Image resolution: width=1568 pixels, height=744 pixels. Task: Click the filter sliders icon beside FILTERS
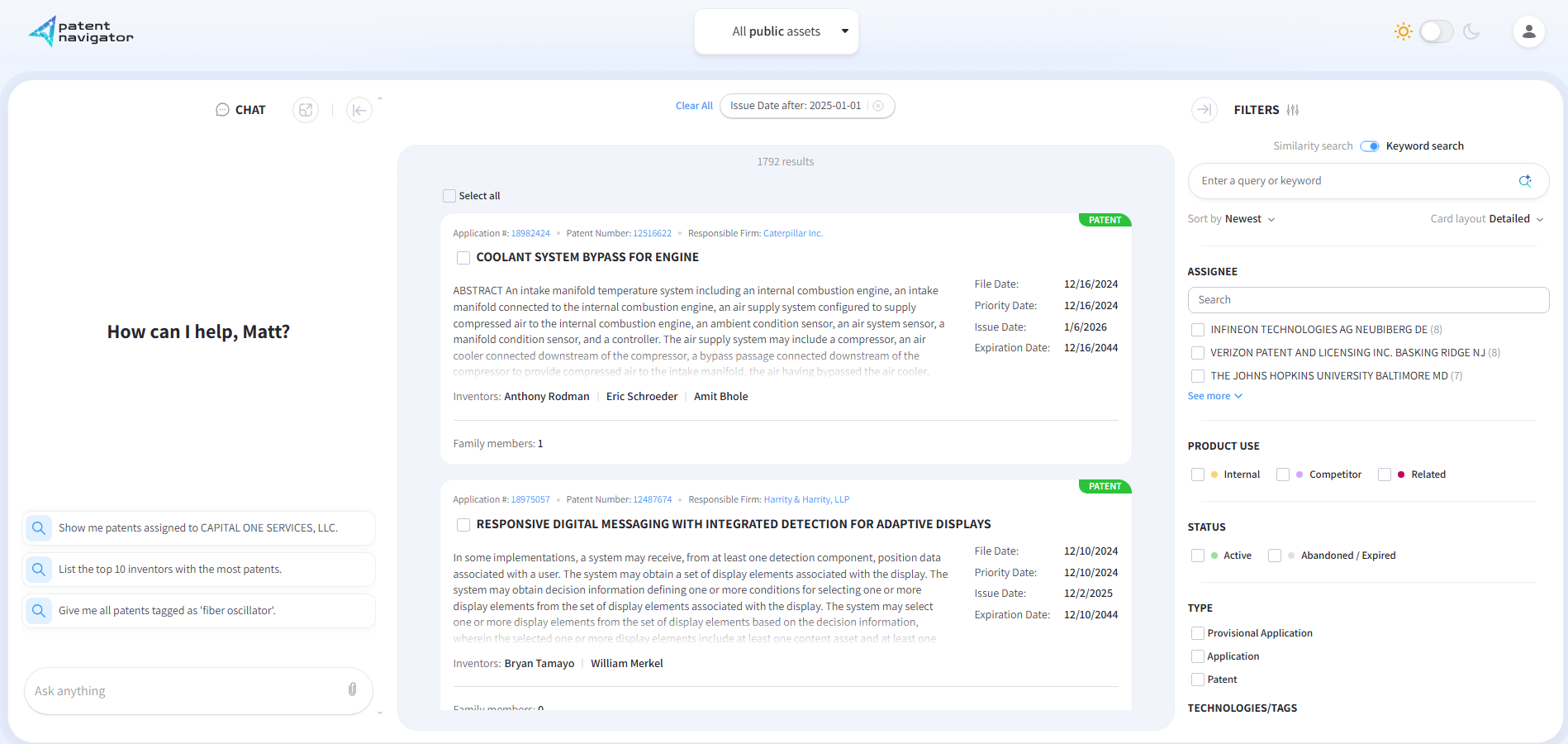coord(1293,109)
